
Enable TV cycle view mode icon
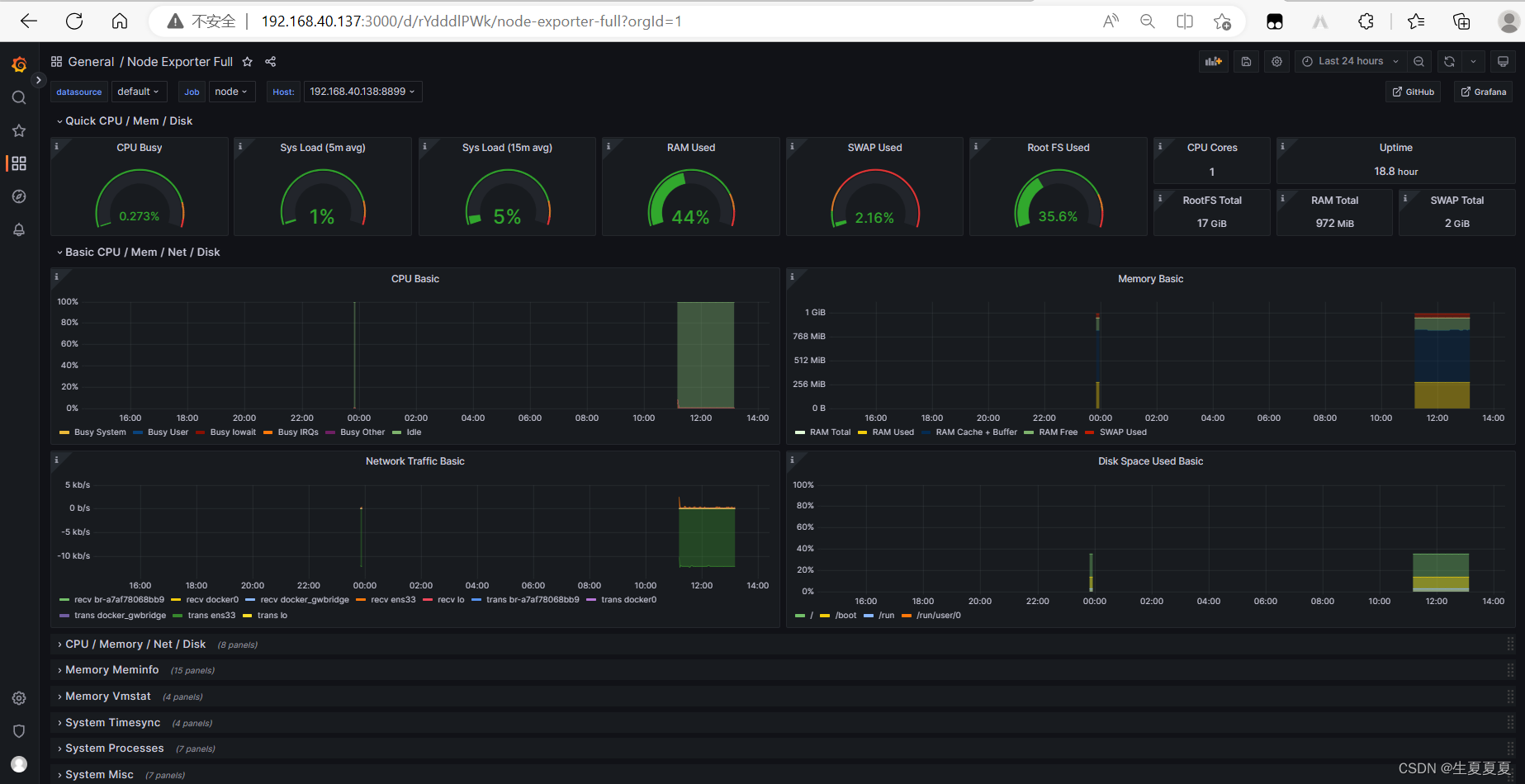[x=1503, y=61]
